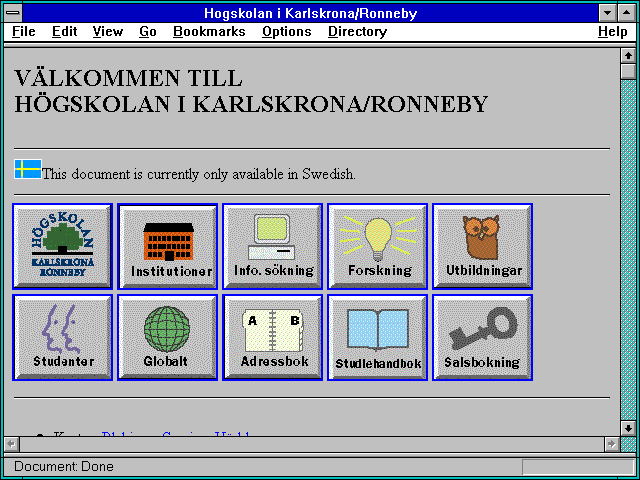Click the Swedish flag icon
This screenshot has height=480, width=640.
point(28,169)
